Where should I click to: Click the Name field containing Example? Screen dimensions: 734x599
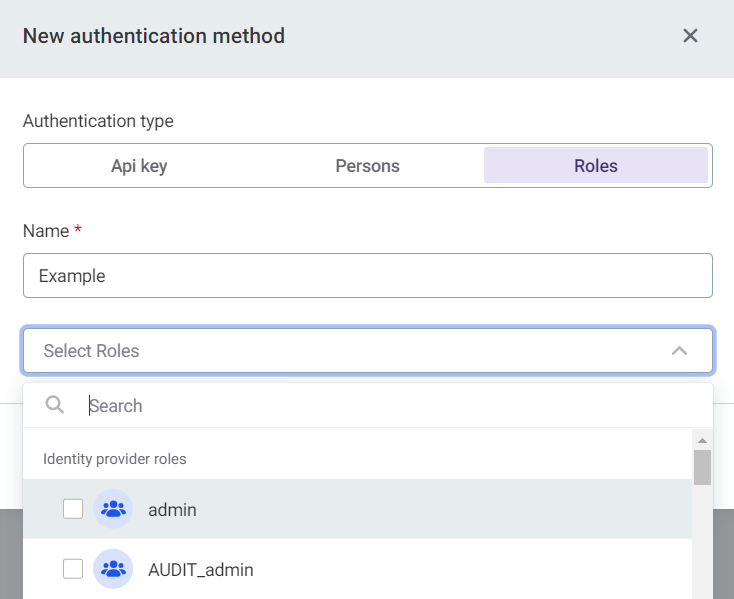pyautogui.click(x=367, y=275)
